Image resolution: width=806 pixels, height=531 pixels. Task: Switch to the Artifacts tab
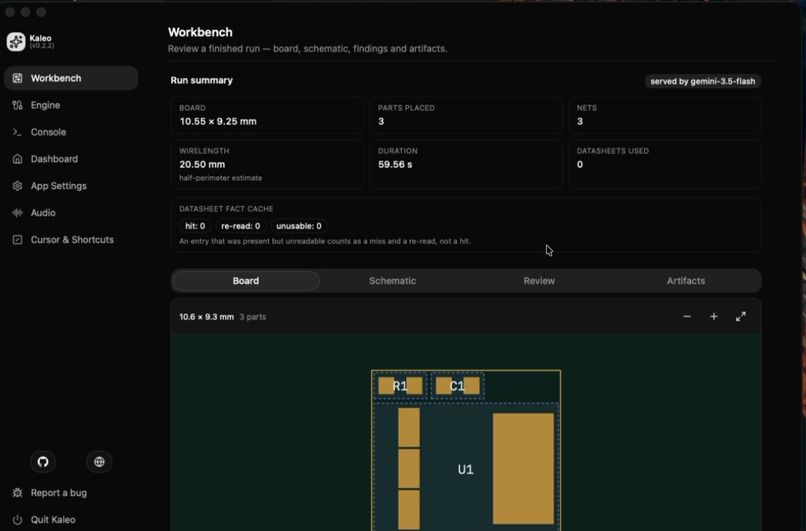[x=686, y=281]
